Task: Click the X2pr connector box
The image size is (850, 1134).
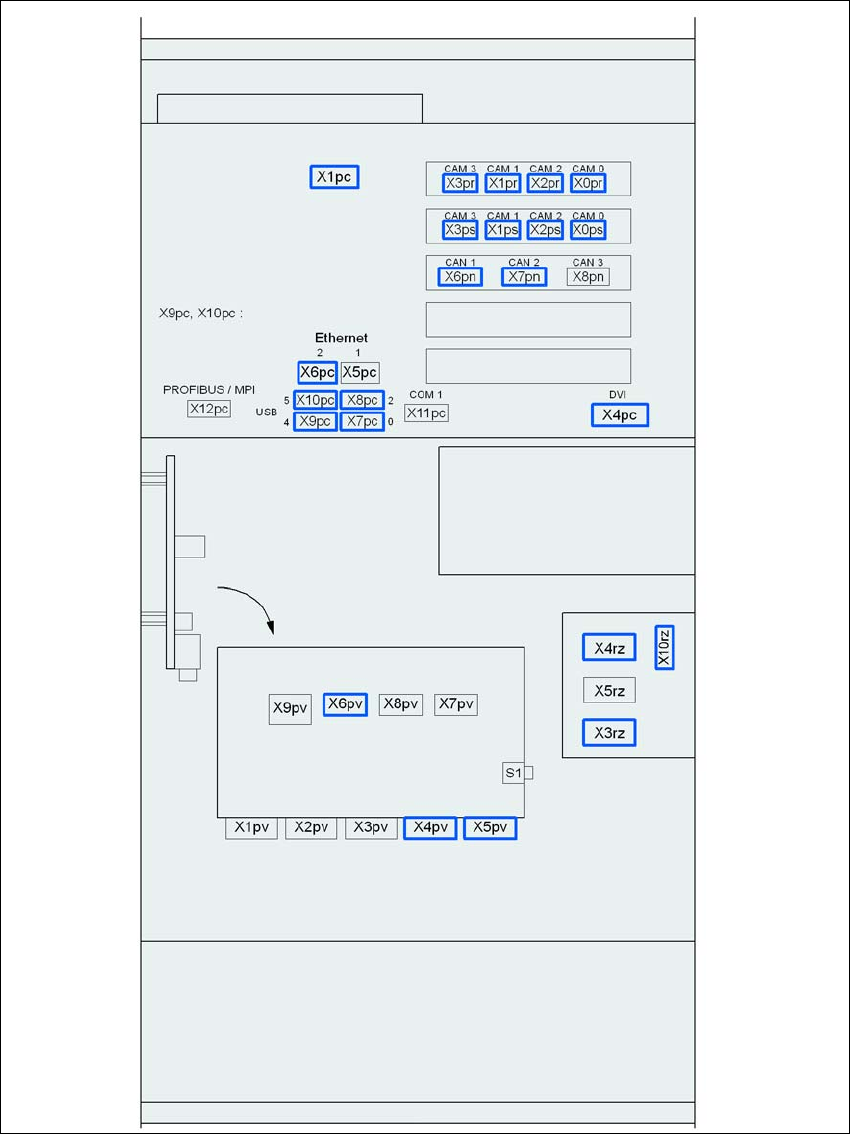Action: (545, 183)
